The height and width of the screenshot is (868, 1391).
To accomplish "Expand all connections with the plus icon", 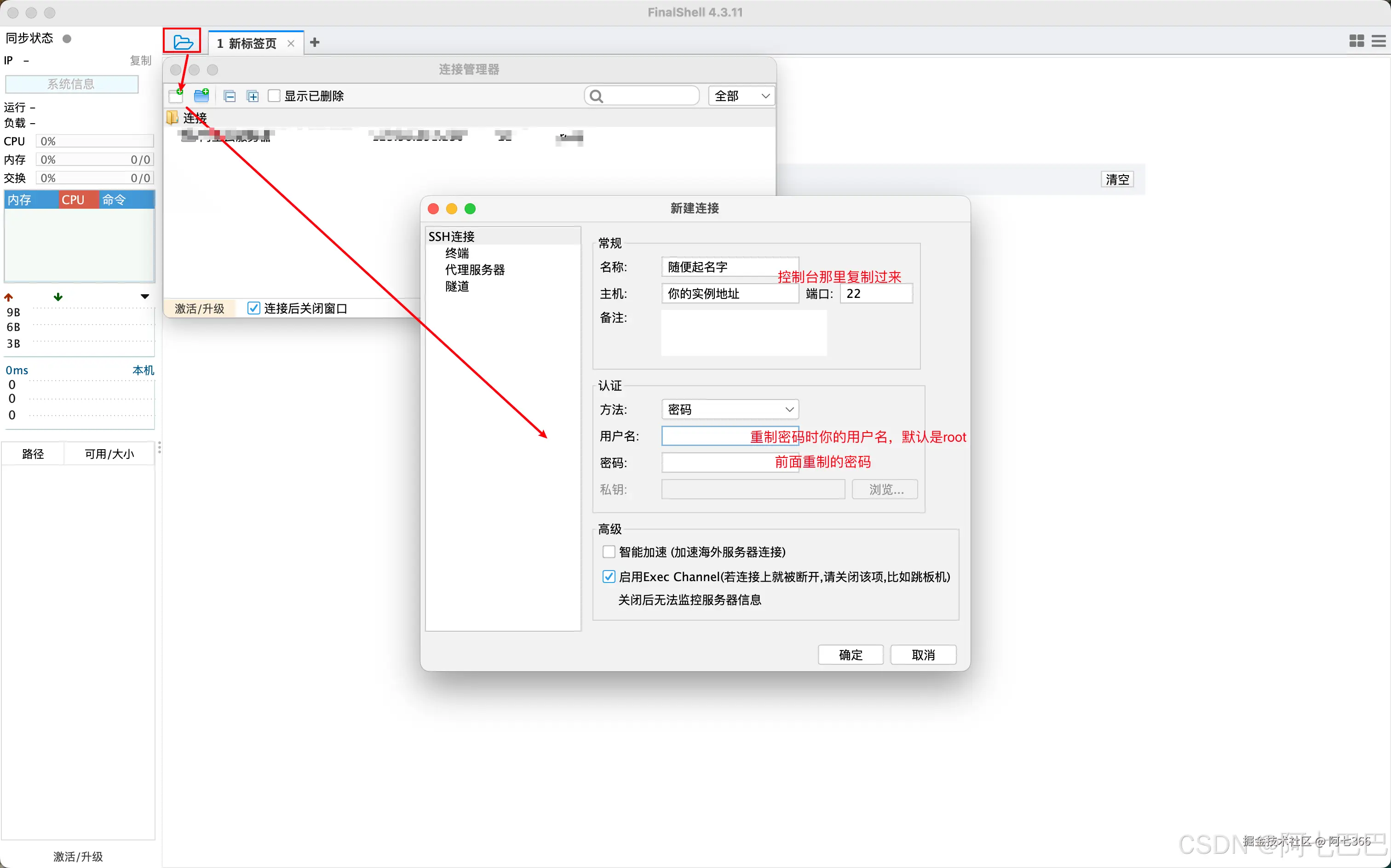I will tap(253, 96).
